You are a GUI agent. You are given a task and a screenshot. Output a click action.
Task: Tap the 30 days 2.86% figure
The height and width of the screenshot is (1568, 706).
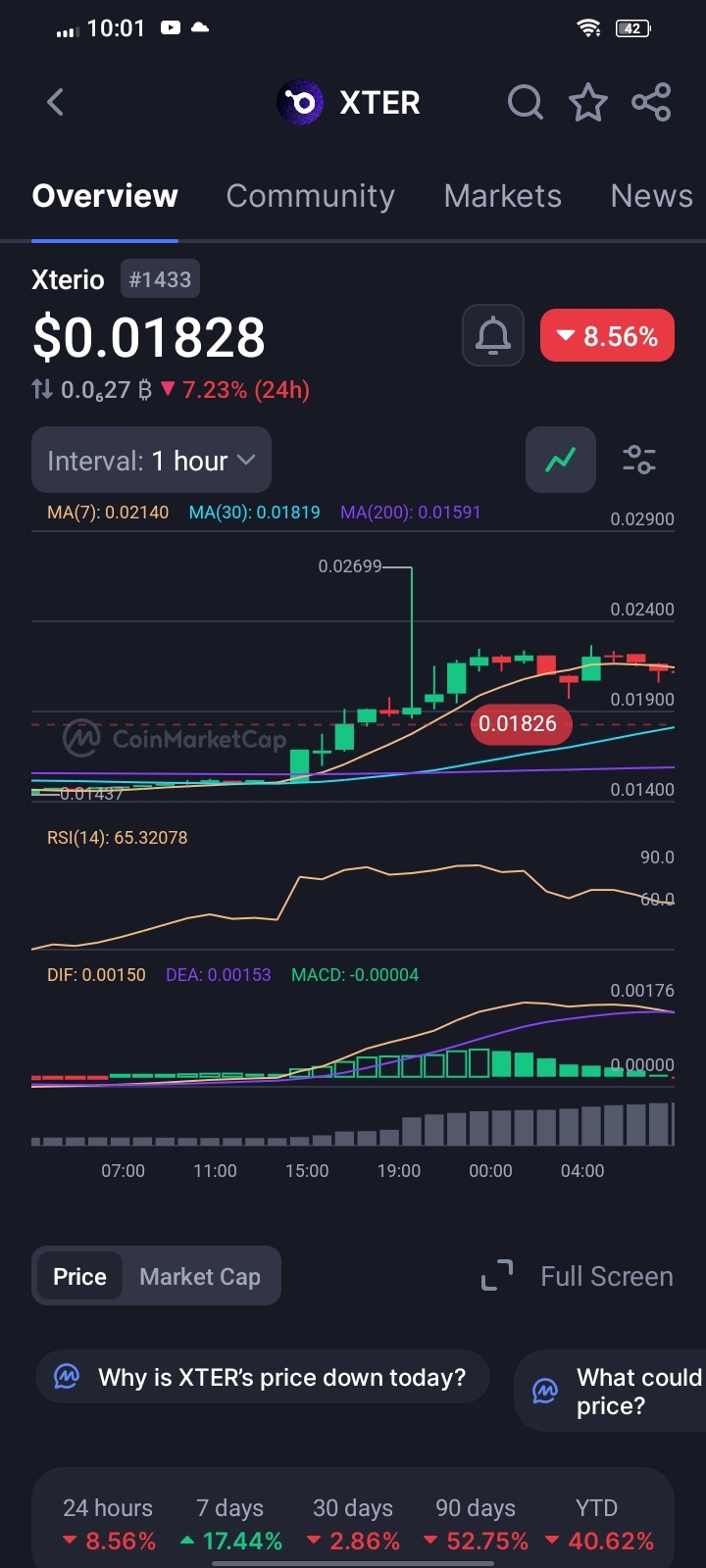[x=353, y=1541]
